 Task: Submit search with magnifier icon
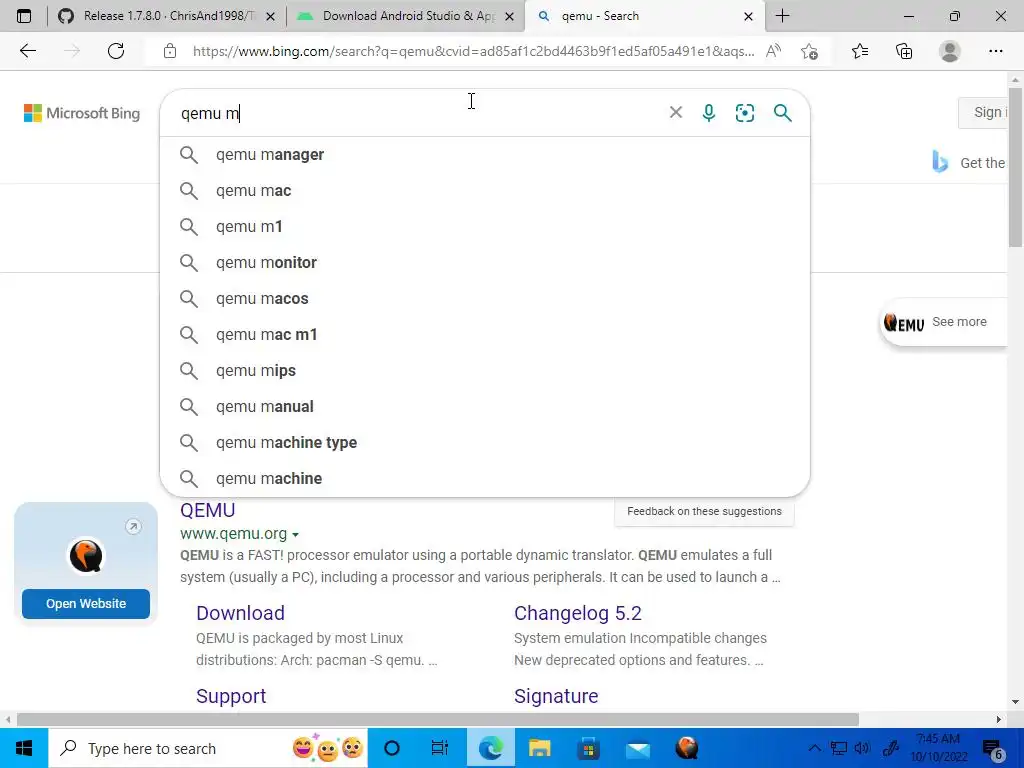click(x=782, y=112)
